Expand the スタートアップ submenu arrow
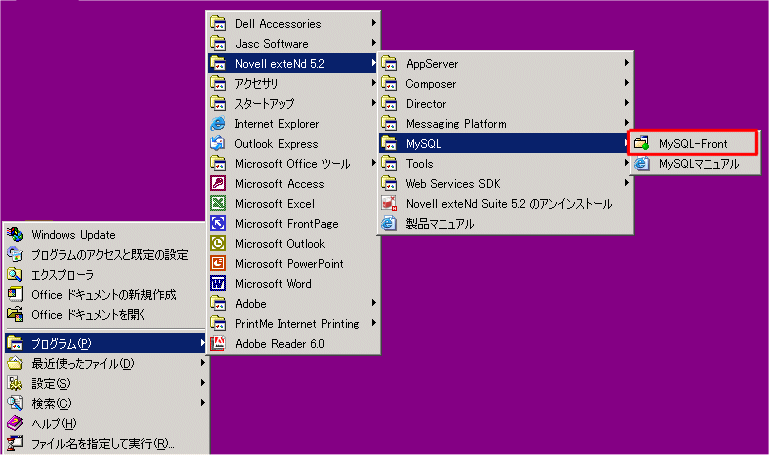Image resolution: width=769 pixels, height=455 pixels. pos(374,103)
